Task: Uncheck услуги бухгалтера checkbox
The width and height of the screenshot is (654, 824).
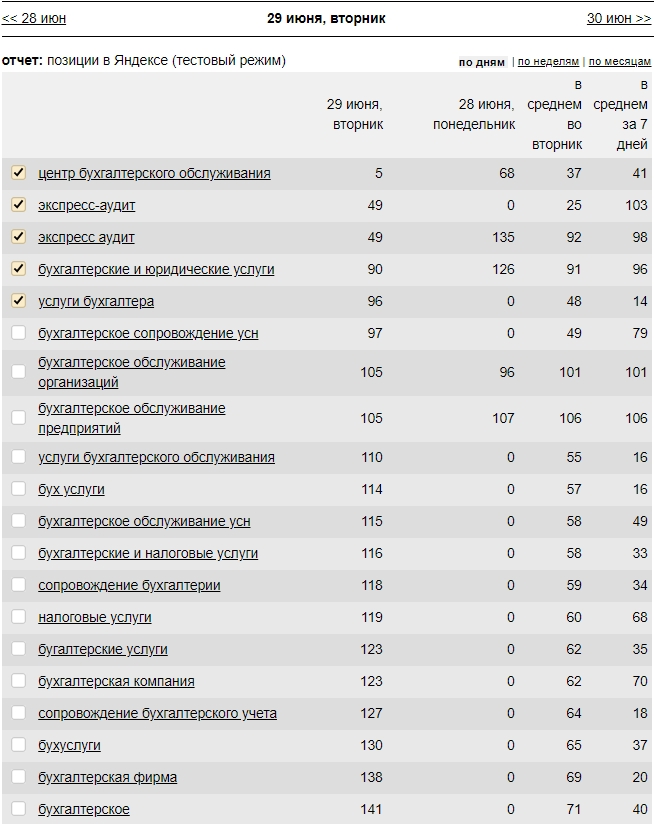Action: (18, 301)
